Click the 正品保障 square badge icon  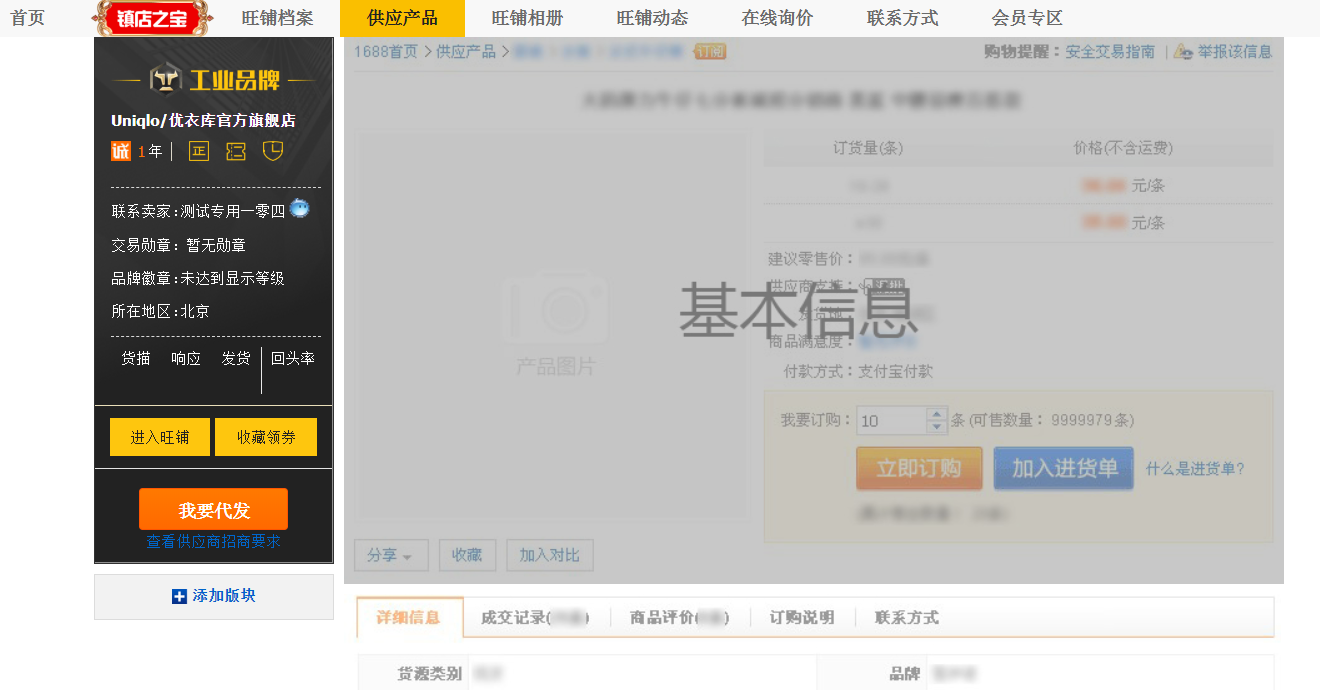(198, 151)
